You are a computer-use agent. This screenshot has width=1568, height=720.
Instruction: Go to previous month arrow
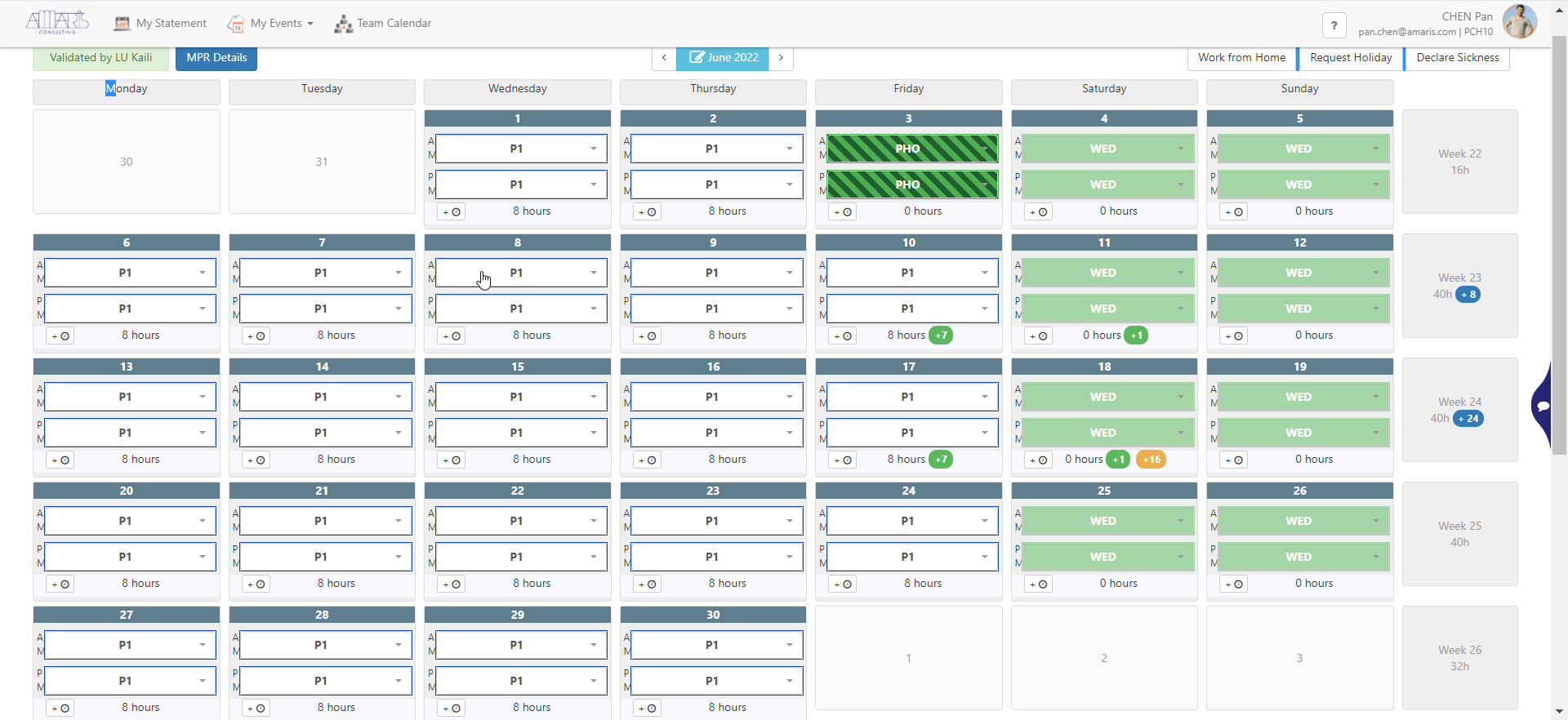point(664,58)
